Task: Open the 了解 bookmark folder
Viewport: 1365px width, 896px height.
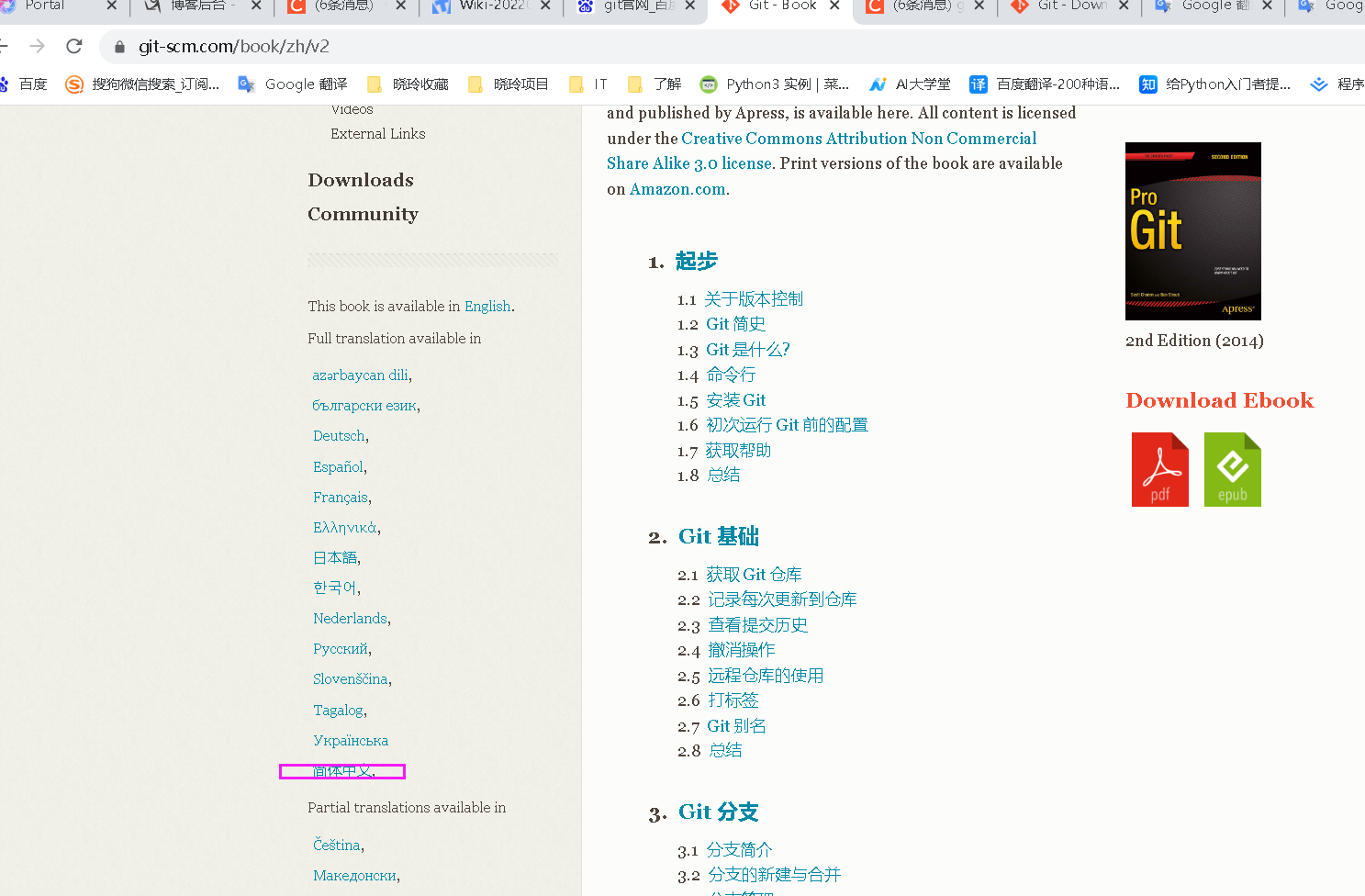Action: click(x=655, y=84)
